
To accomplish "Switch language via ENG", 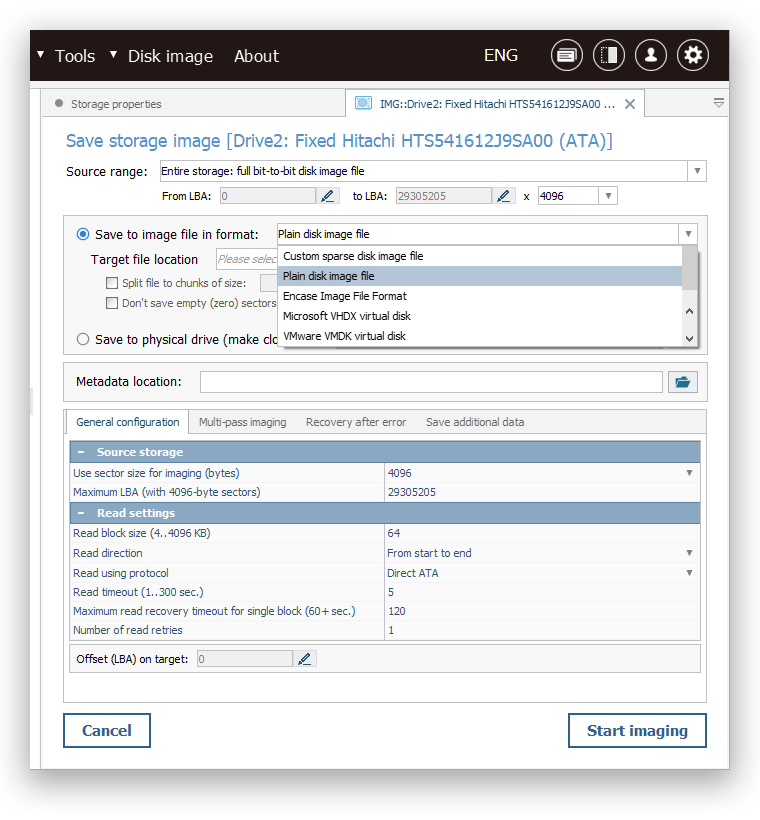I will (x=501, y=55).
